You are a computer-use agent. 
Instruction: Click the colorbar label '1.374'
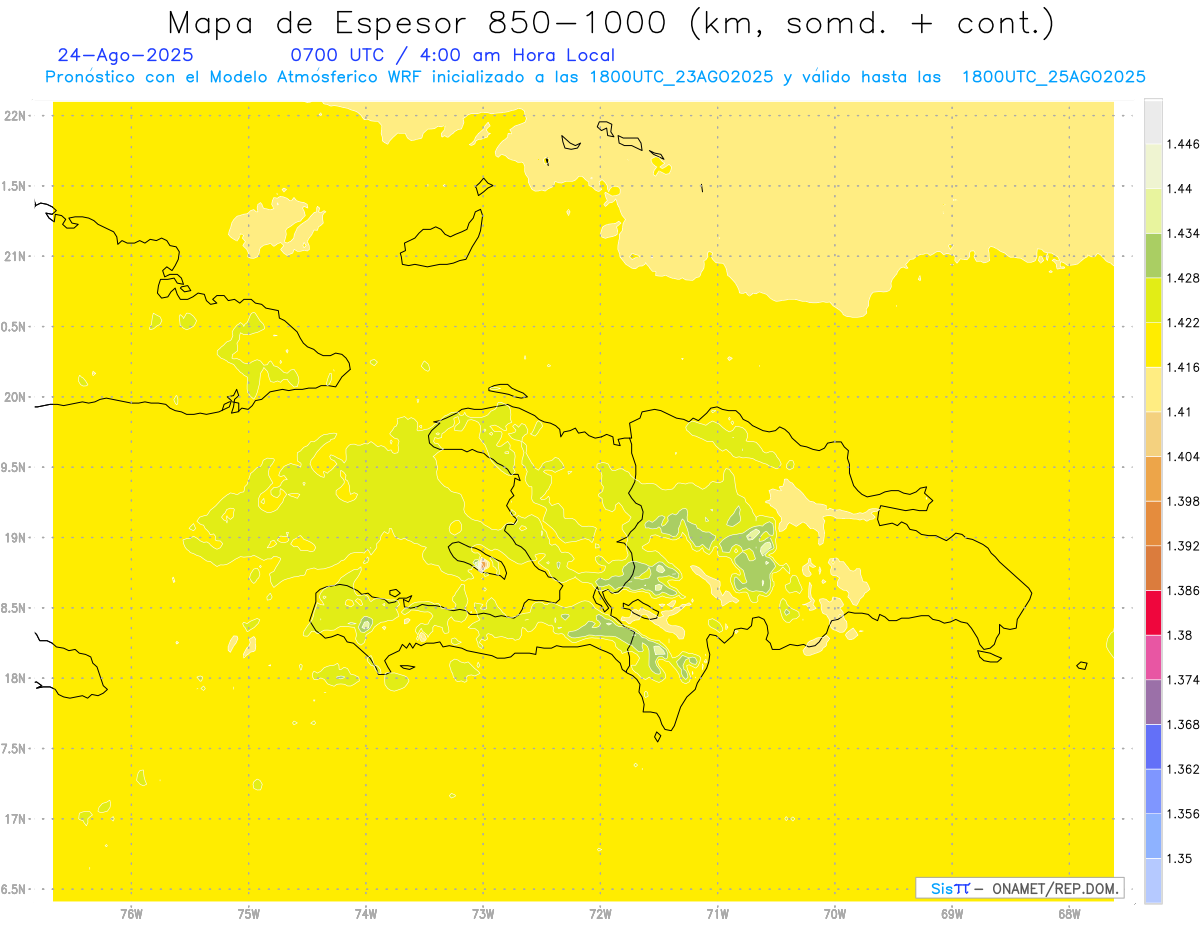[x=1183, y=680]
